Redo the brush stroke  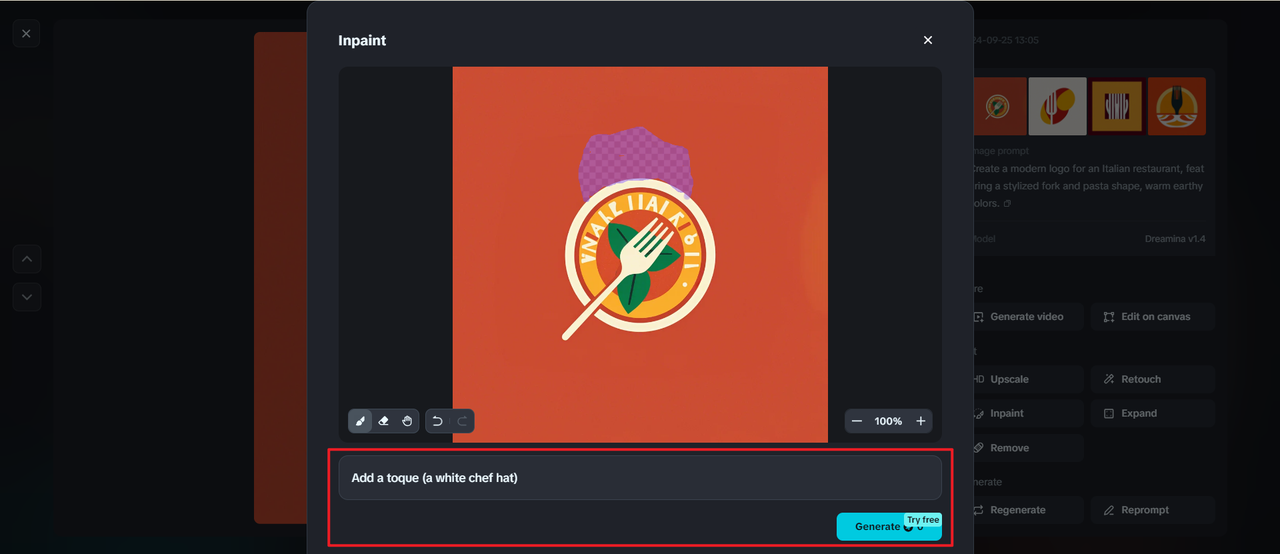[x=462, y=421]
